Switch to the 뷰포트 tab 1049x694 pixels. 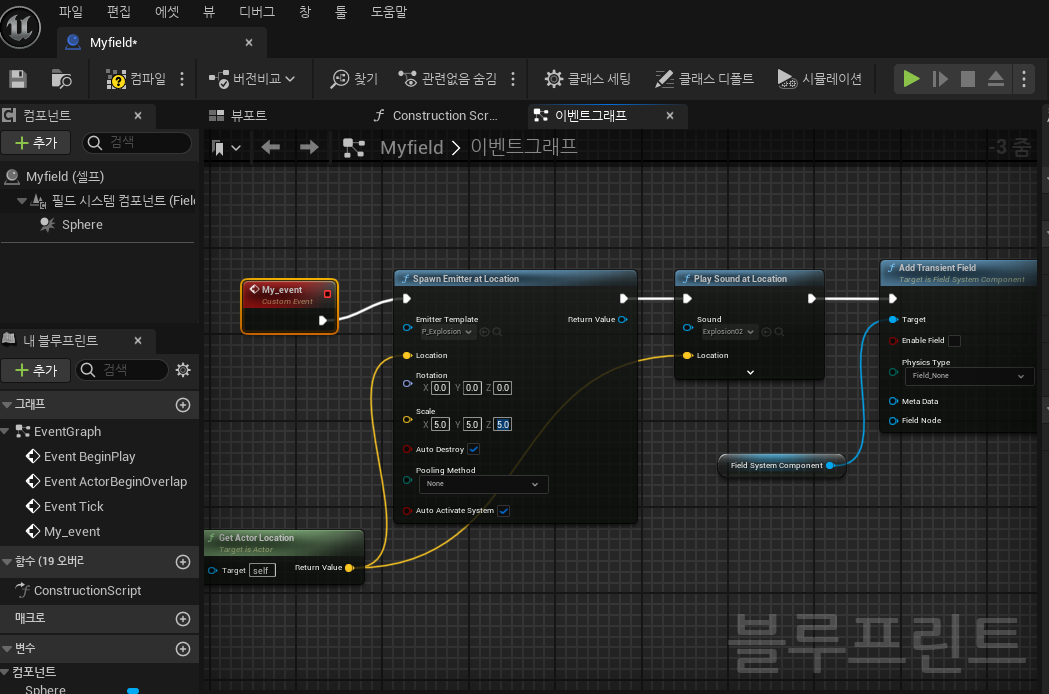238,116
